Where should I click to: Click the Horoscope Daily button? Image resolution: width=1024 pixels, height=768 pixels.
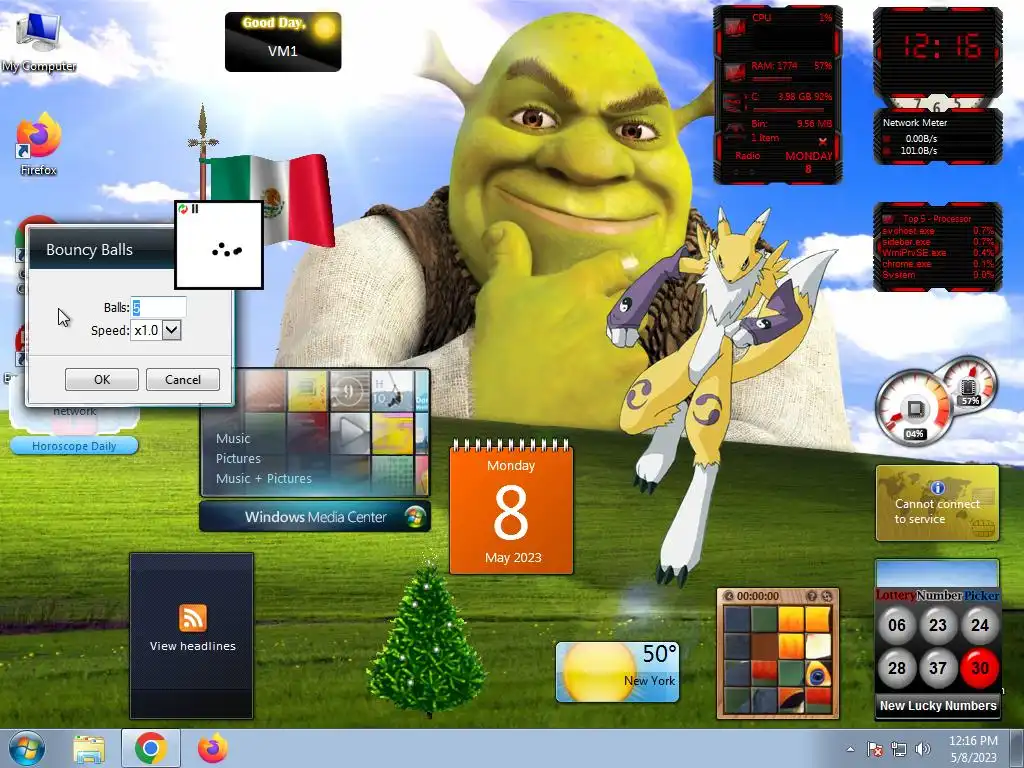pyautogui.click(x=74, y=446)
